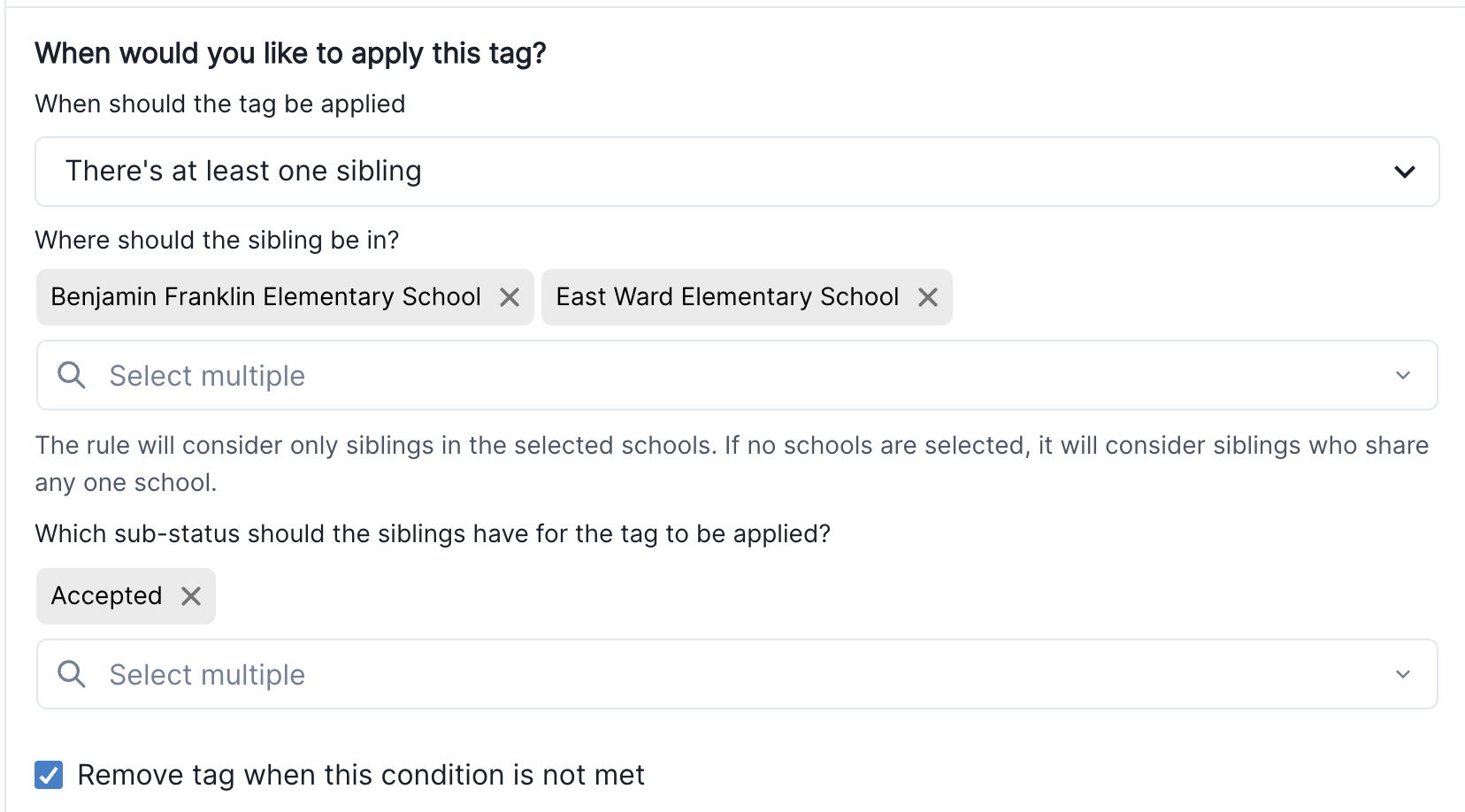Expand the schools selector chevron

click(1403, 375)
